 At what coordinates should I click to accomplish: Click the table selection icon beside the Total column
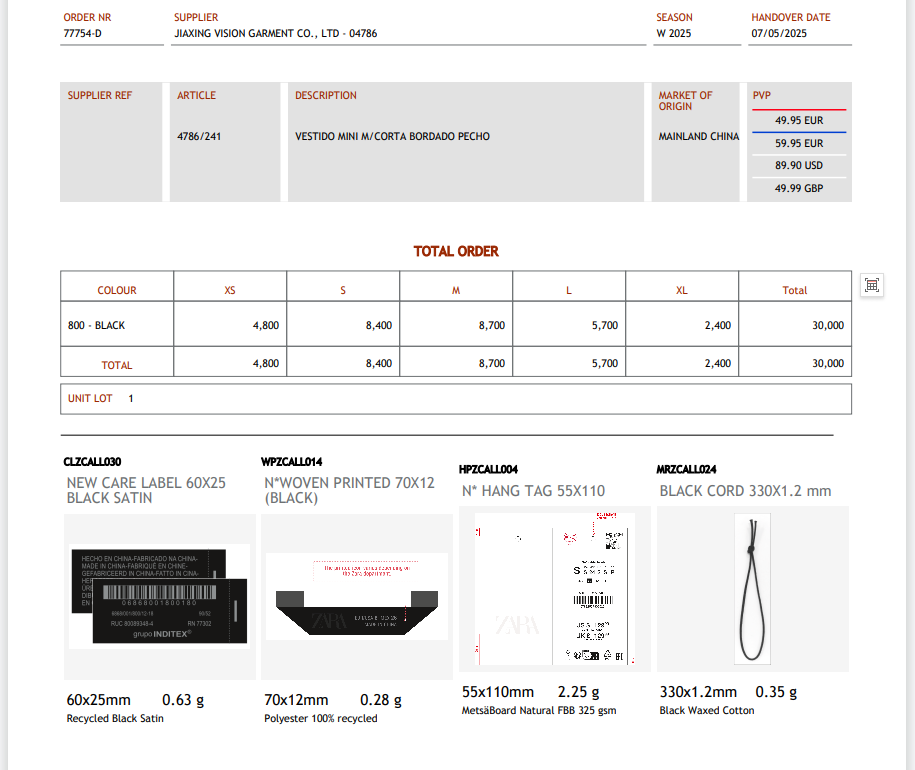click(x=871, y=286)
